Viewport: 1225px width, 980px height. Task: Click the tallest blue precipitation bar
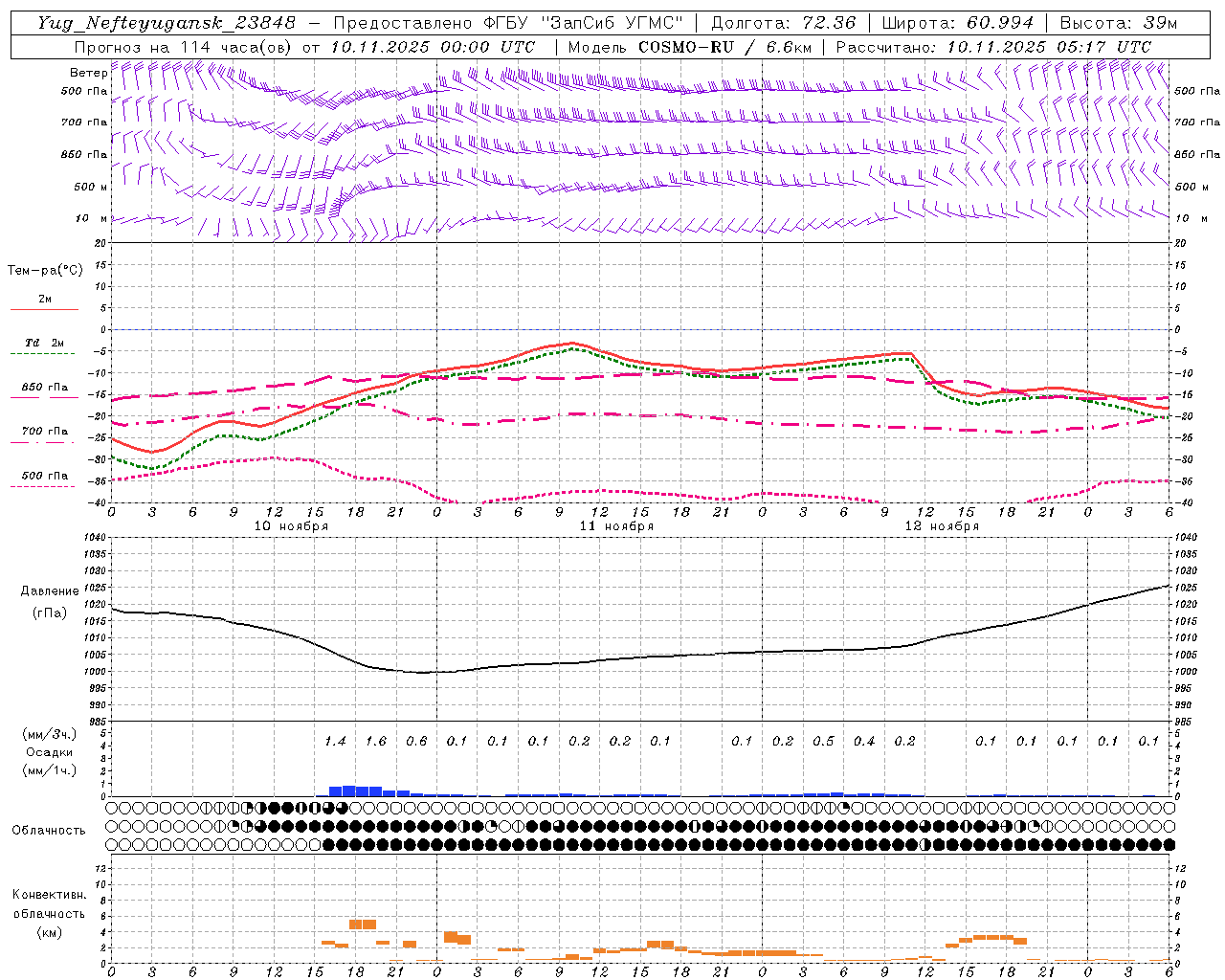tap(349, 791)
